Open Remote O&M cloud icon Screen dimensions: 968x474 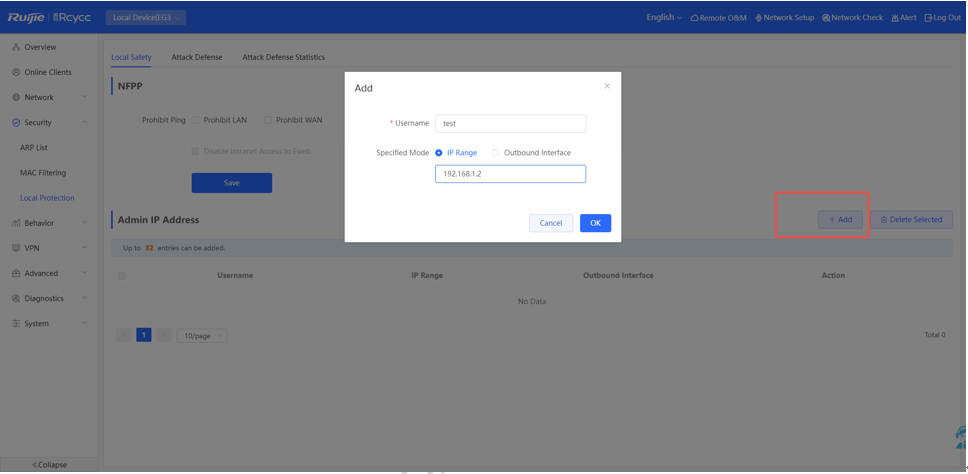(695, 18)
